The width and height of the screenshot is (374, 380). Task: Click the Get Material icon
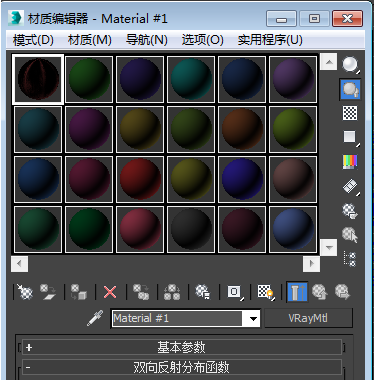[x=25, y=292]
